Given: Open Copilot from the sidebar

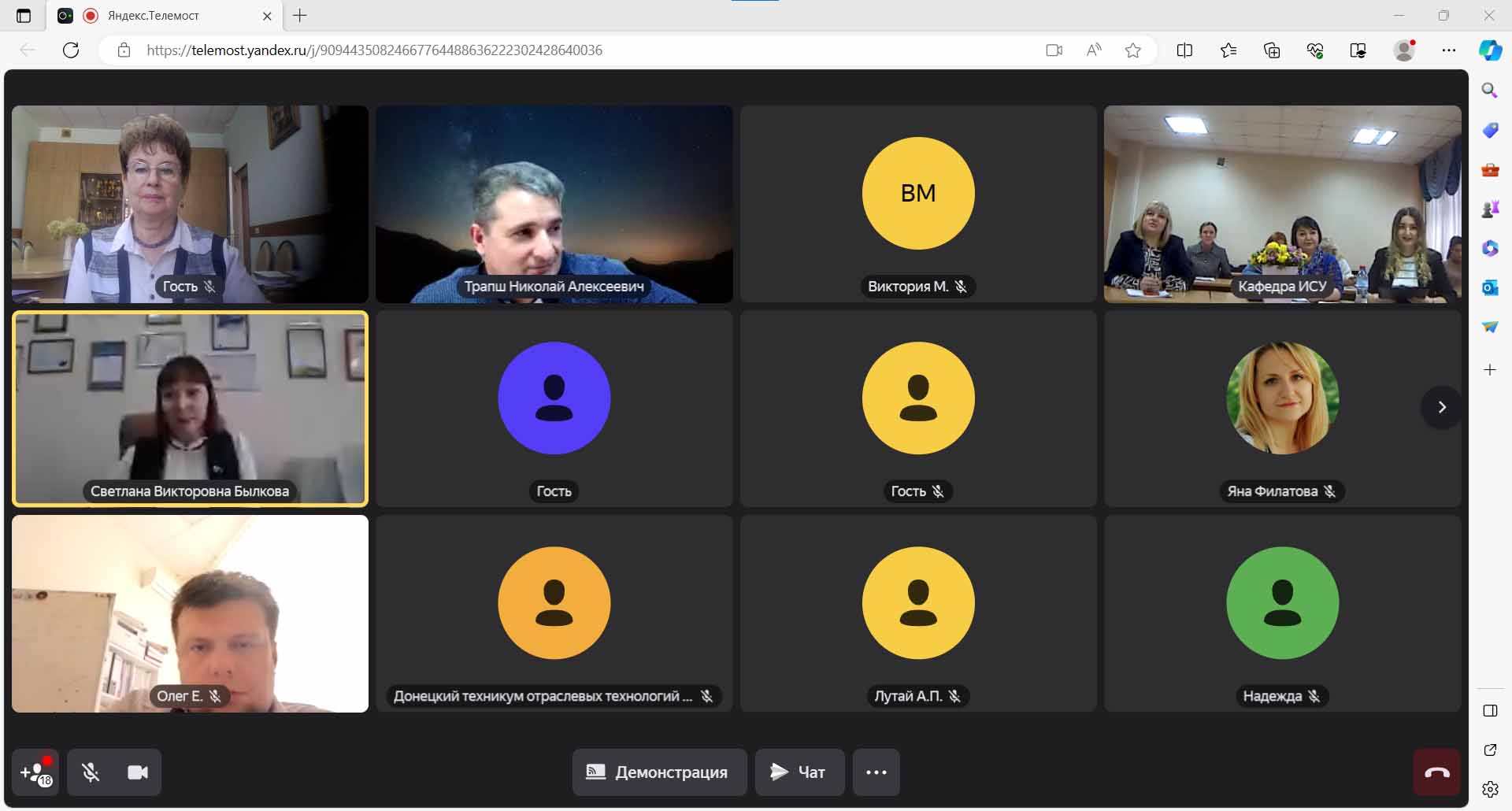Looking at the screenshot, I should pos(1489,50).
